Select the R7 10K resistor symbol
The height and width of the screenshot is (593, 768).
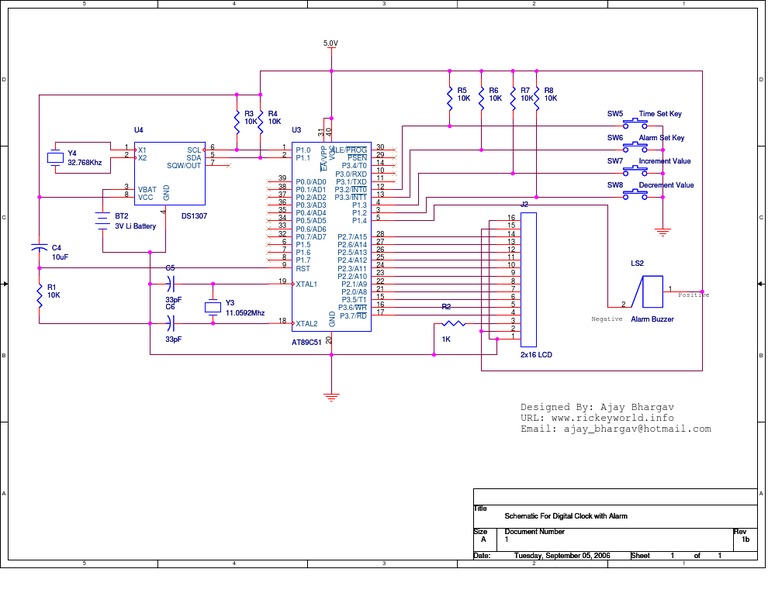pos(513,98)
